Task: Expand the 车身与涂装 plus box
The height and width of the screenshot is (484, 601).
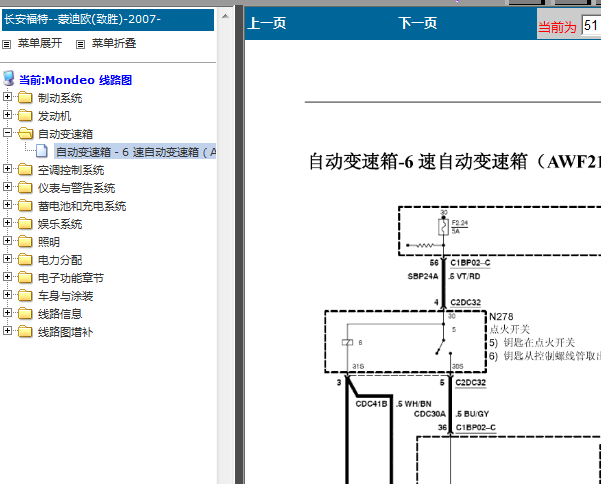Action: [x=7, y=295]
